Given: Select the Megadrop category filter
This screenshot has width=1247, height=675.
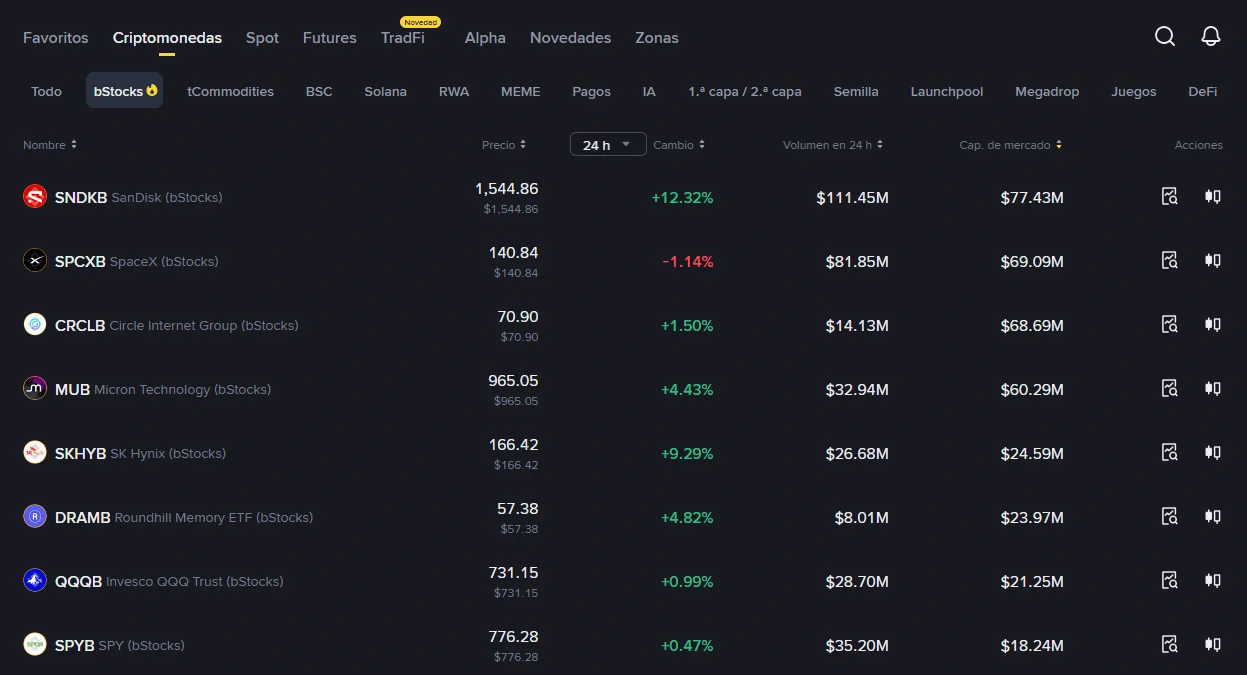Looking at the screenshot, I should 1047,91.
